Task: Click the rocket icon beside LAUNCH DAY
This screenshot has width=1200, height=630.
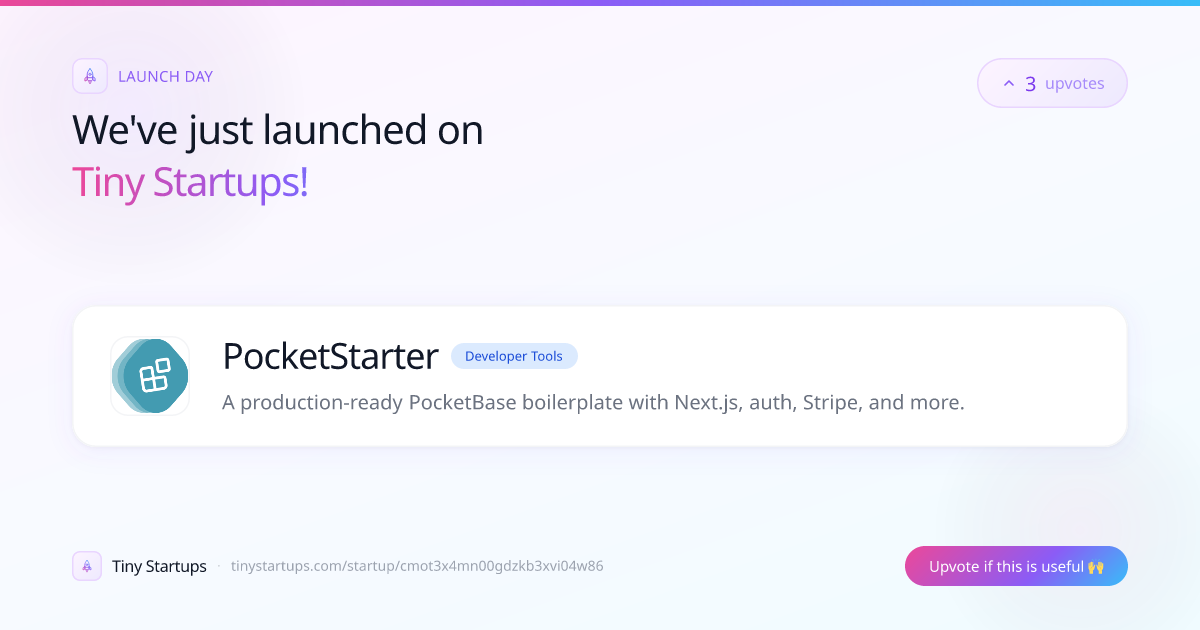Action: click(x=90, y=76)
